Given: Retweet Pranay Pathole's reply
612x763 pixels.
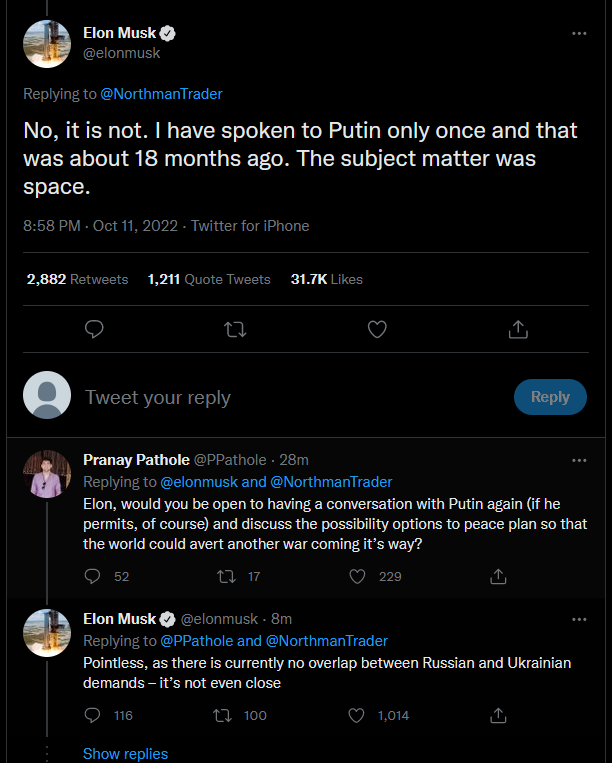Looking at the screenshot, I should click(226, 576).
